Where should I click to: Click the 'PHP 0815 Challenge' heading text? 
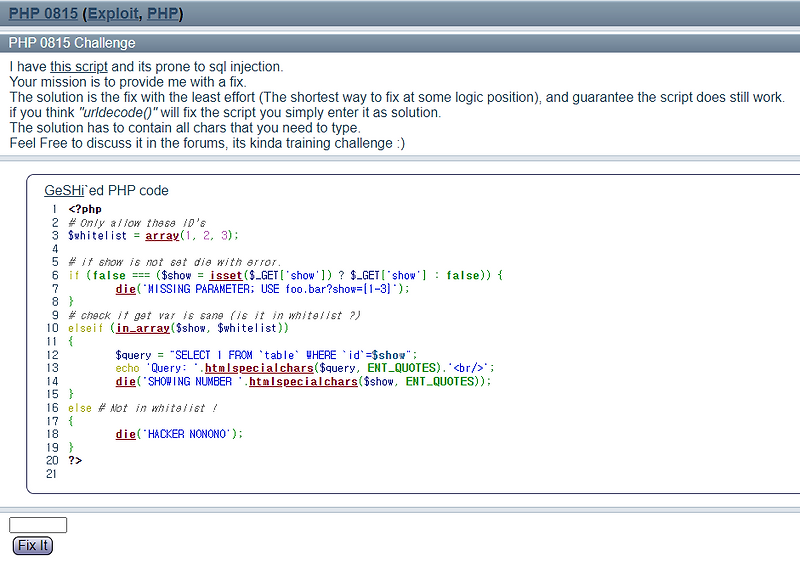click(x=72, y=43)
